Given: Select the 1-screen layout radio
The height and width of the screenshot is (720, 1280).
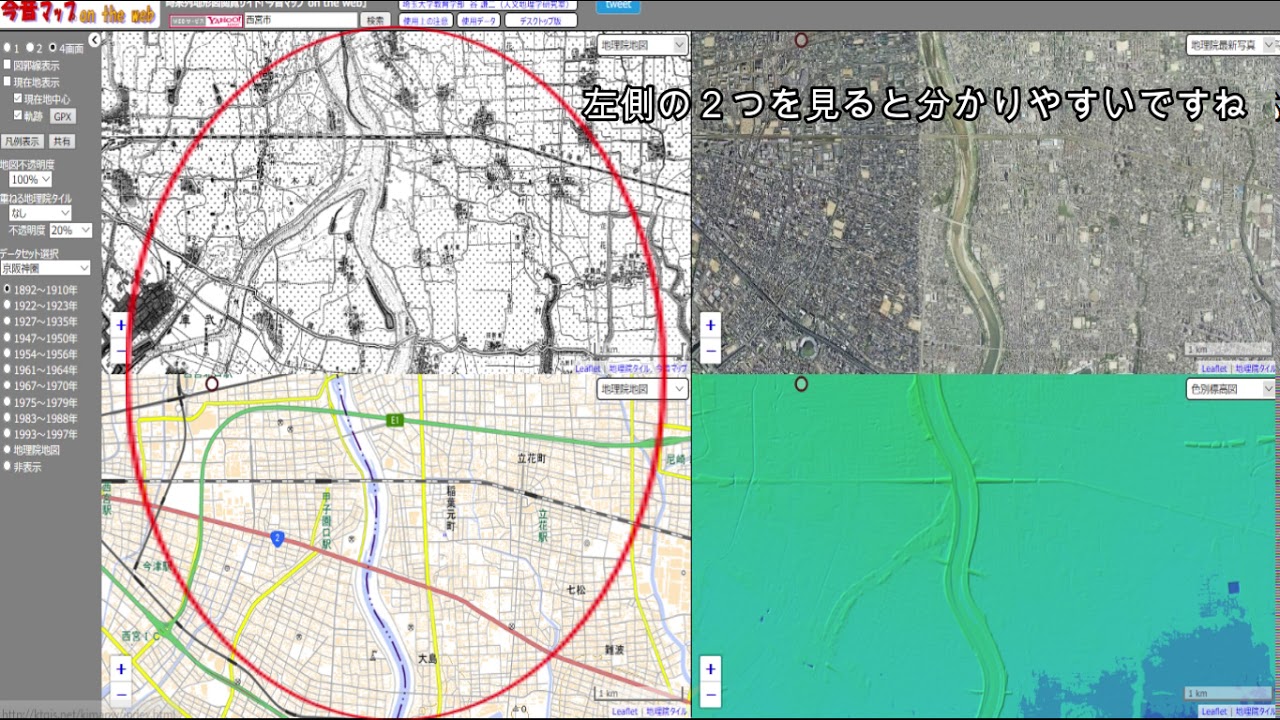Looking at the screenshot, I should [7, 48].
